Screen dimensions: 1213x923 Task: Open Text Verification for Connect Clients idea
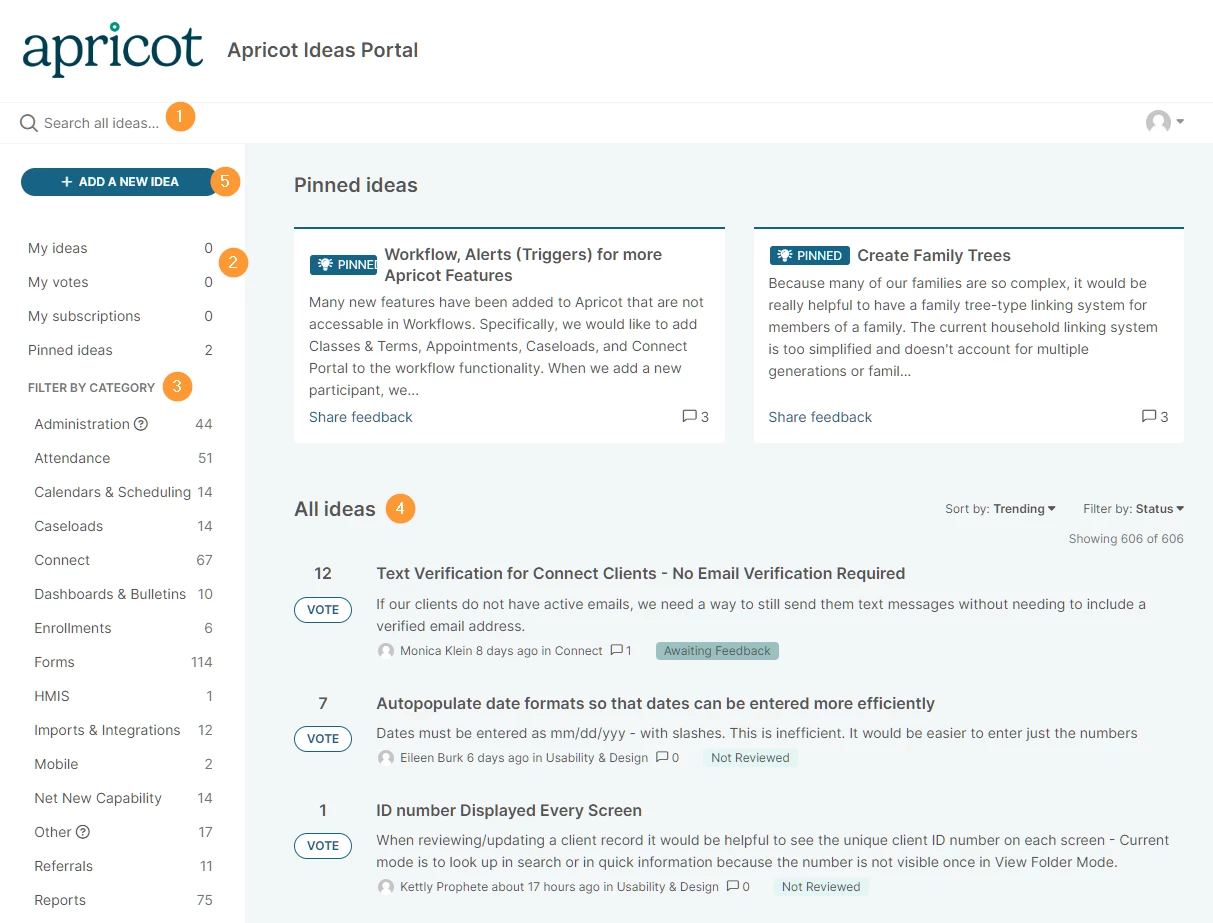coord(640,573)
